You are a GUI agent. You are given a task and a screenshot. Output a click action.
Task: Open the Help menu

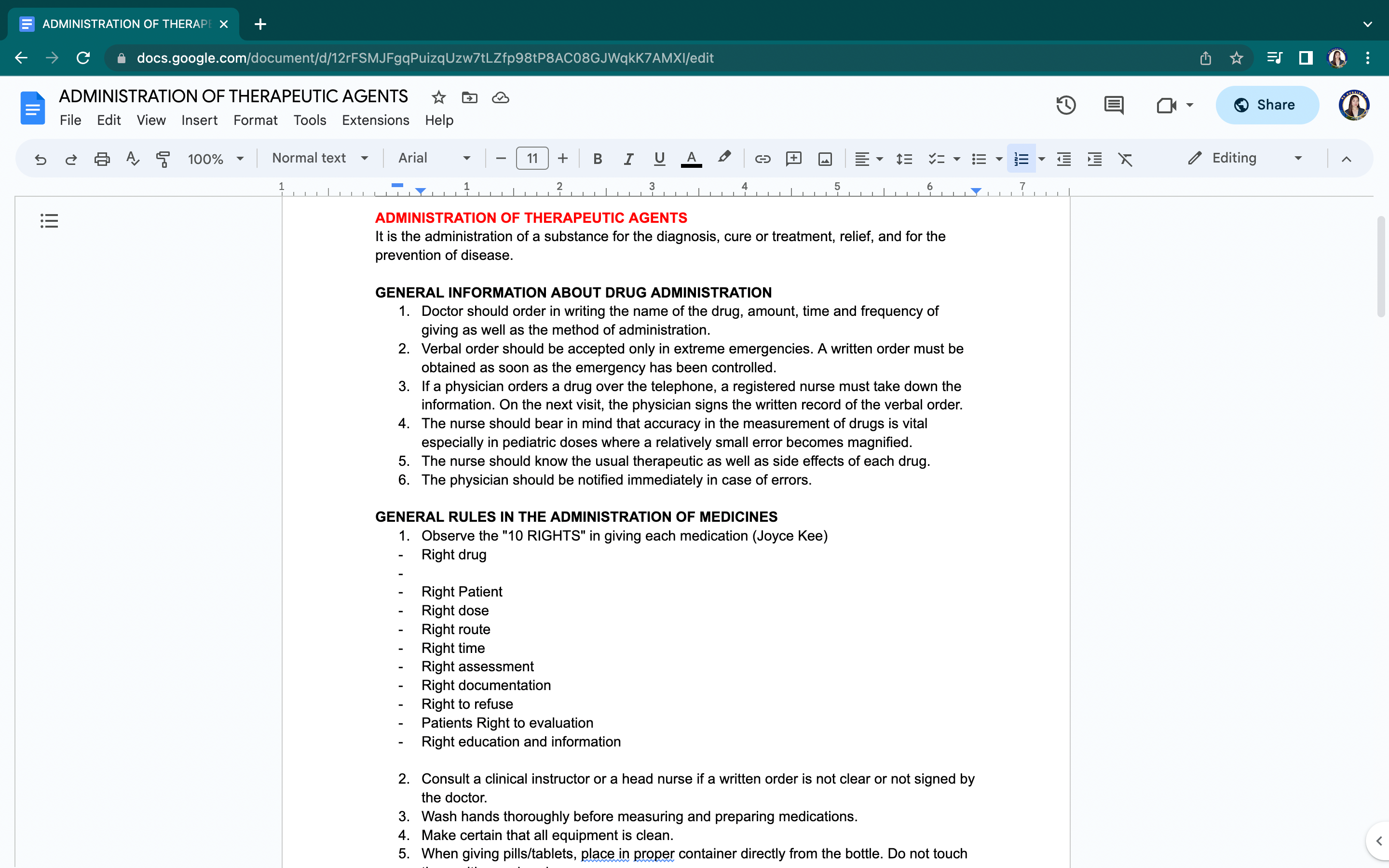[439, 120]
